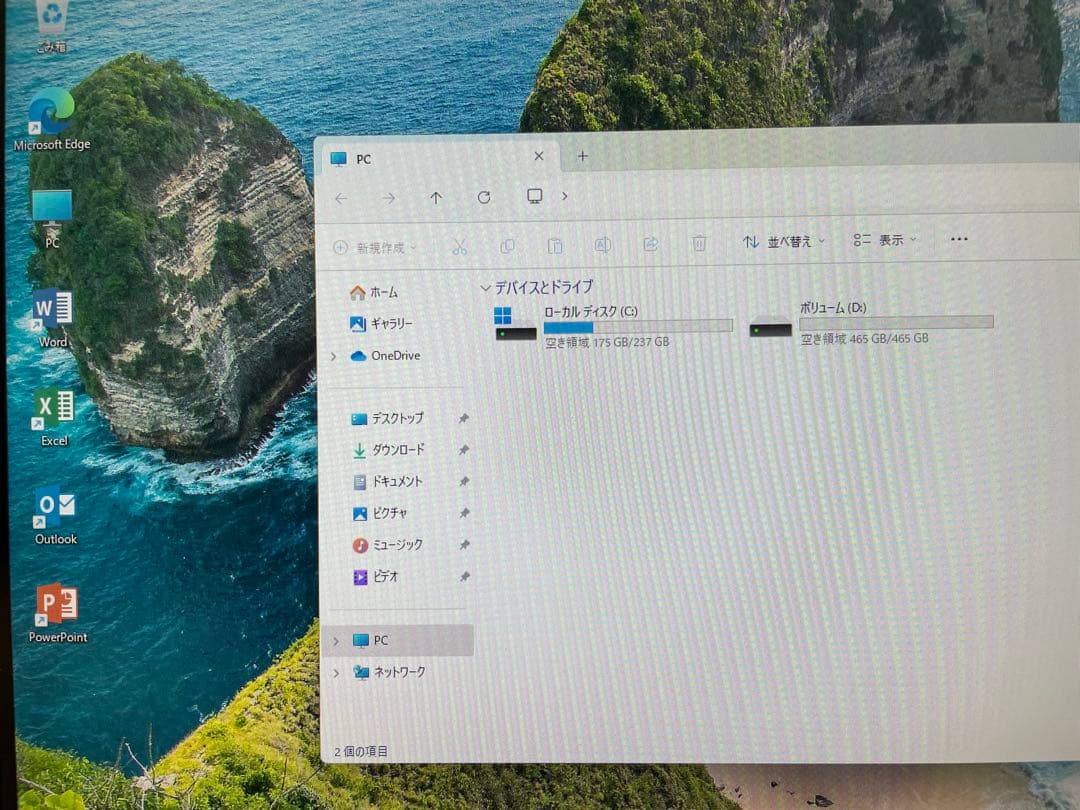Expand the OneDrive tree item
Viewport: 1080px width, 810px height.
point(333,356)
